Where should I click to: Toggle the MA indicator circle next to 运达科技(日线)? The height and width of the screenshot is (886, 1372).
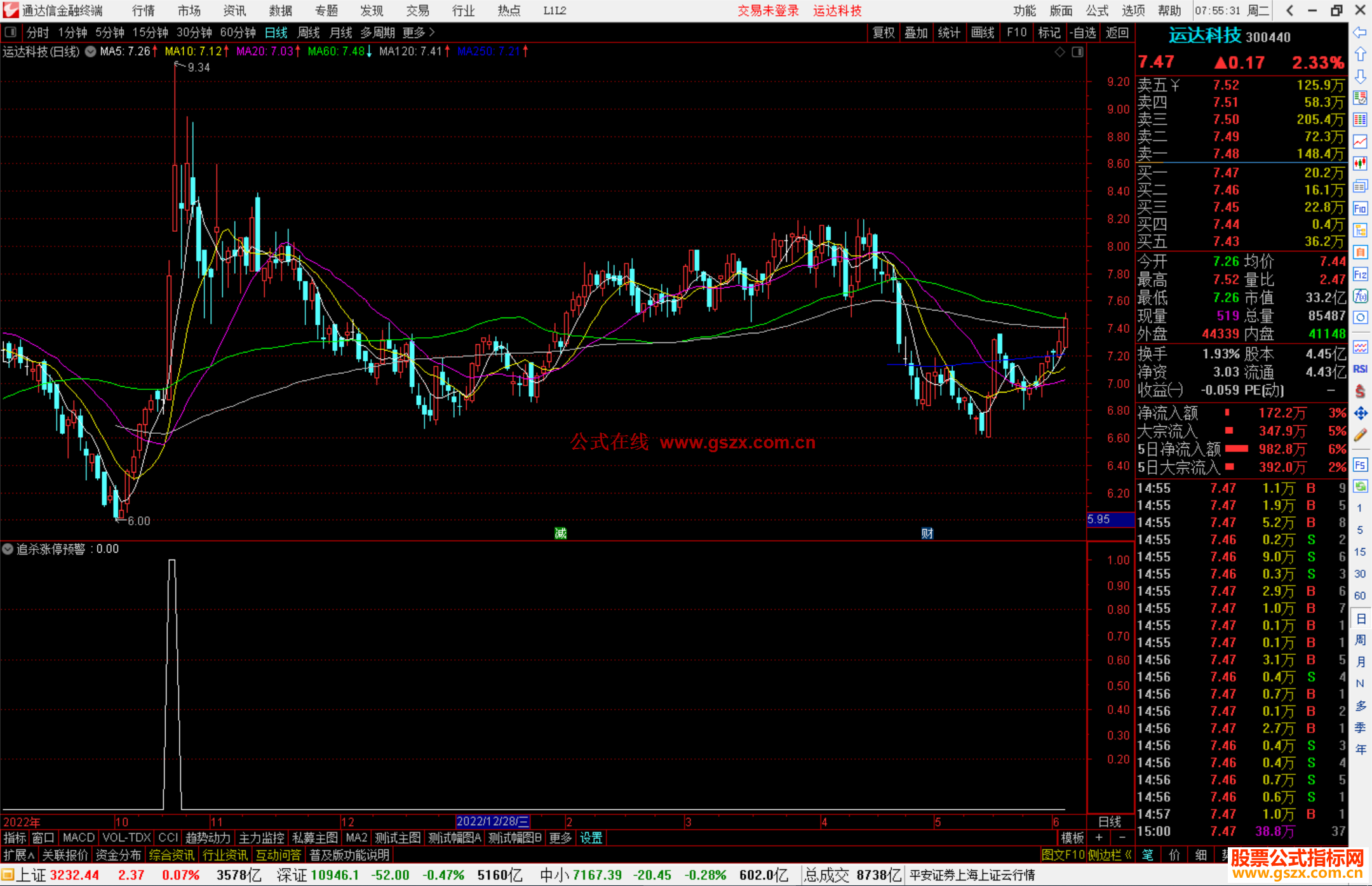(91, 51)
